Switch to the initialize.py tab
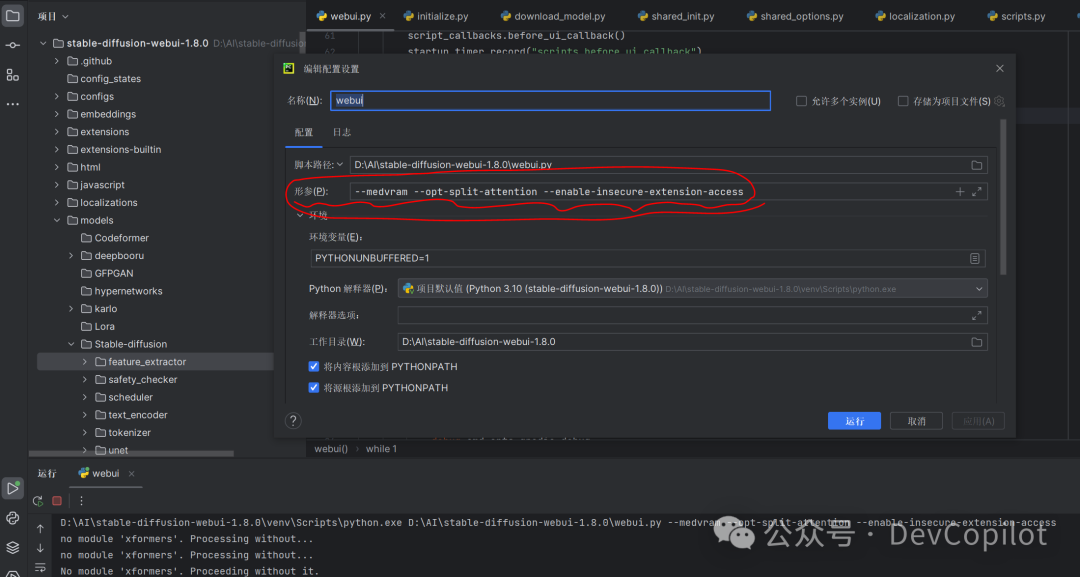The image size is (1080, 577). (x=436, y=16)
